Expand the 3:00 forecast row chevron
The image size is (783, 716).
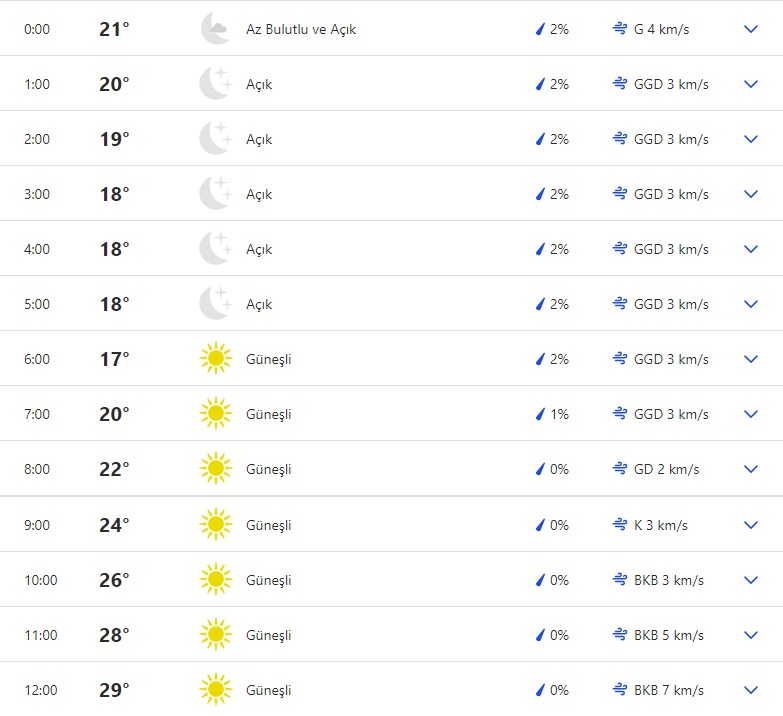[x=752, y=194]
